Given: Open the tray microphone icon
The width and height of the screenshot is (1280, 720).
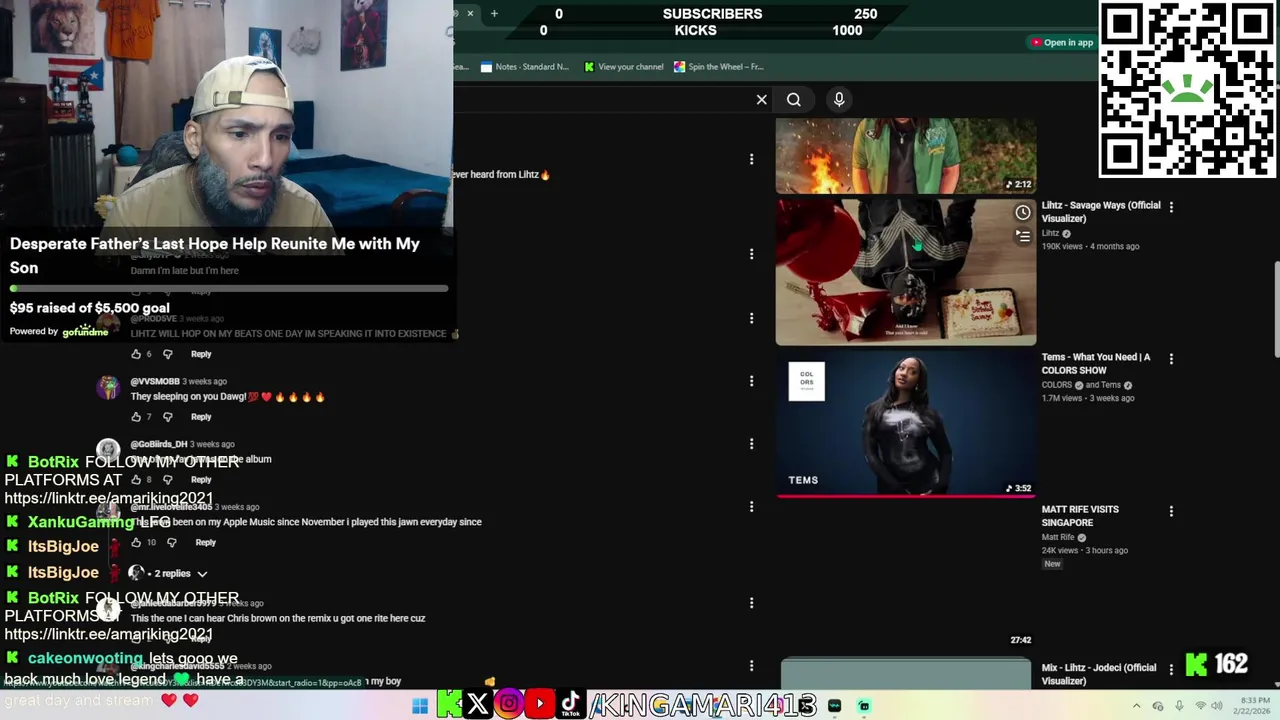Looking at the screenshot, I should [x=1179, y=706].
